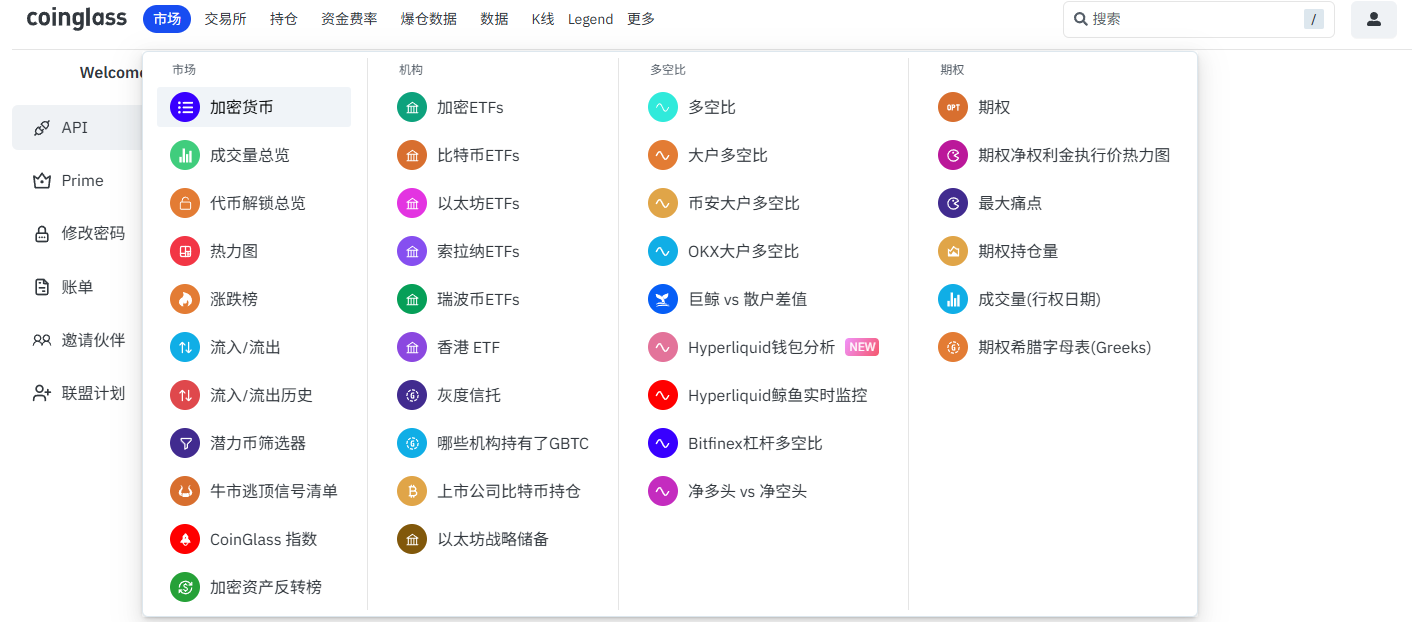The width and height of the screenshot is (1426, 622).
Task: Click the 热力图 red icon
Action: [x=185, y=251]
